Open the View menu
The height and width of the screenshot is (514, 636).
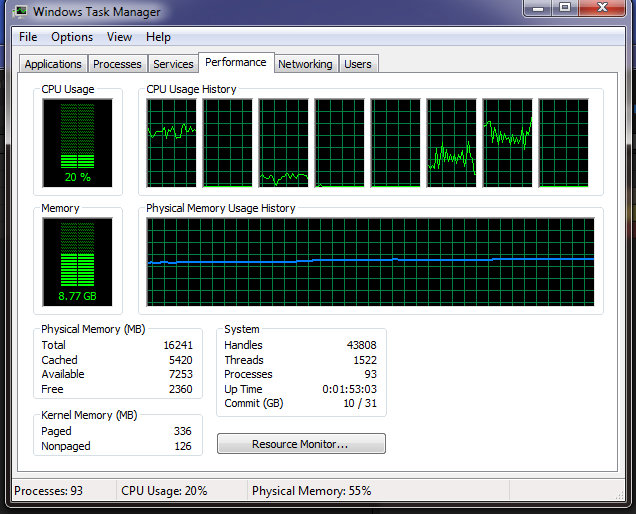119,37
